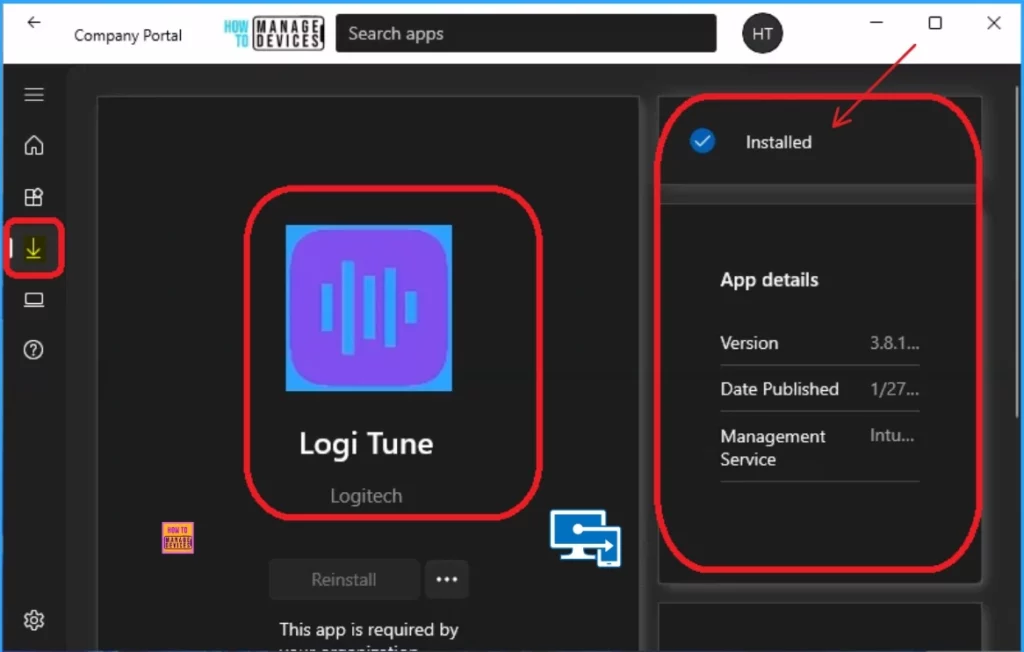The height and width of the screenshot is (652, 1024).
Task: Open Help and support in sidebar
Action: click(x=34, y=350)
